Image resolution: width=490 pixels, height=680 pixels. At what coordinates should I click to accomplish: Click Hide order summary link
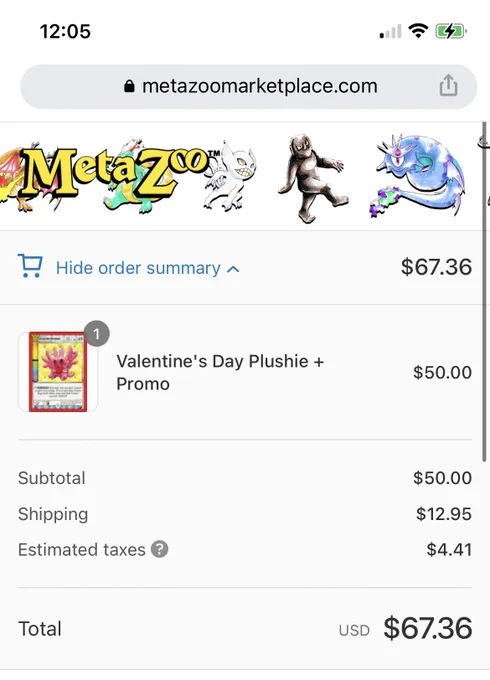pyautogui.click(x=138, y=268)
